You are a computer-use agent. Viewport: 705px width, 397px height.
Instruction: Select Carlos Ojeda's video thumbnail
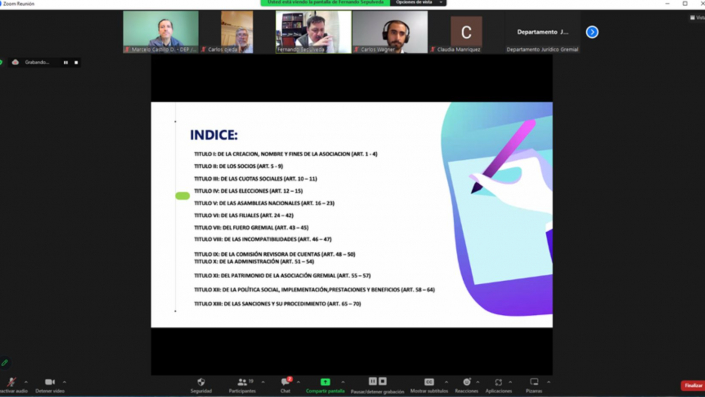[237, 32]
